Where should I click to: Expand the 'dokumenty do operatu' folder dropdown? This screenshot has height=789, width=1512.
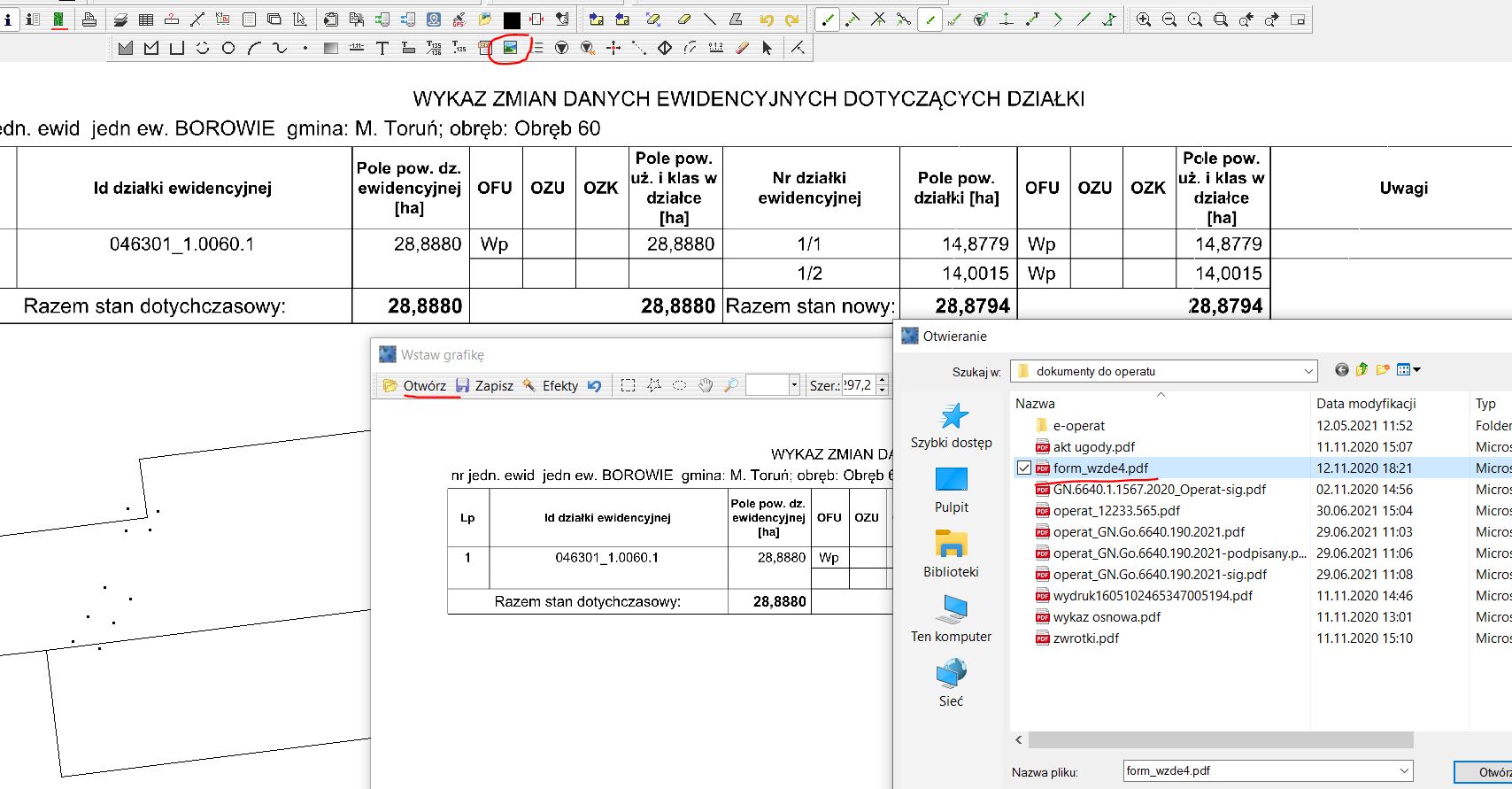point(1308,371)
